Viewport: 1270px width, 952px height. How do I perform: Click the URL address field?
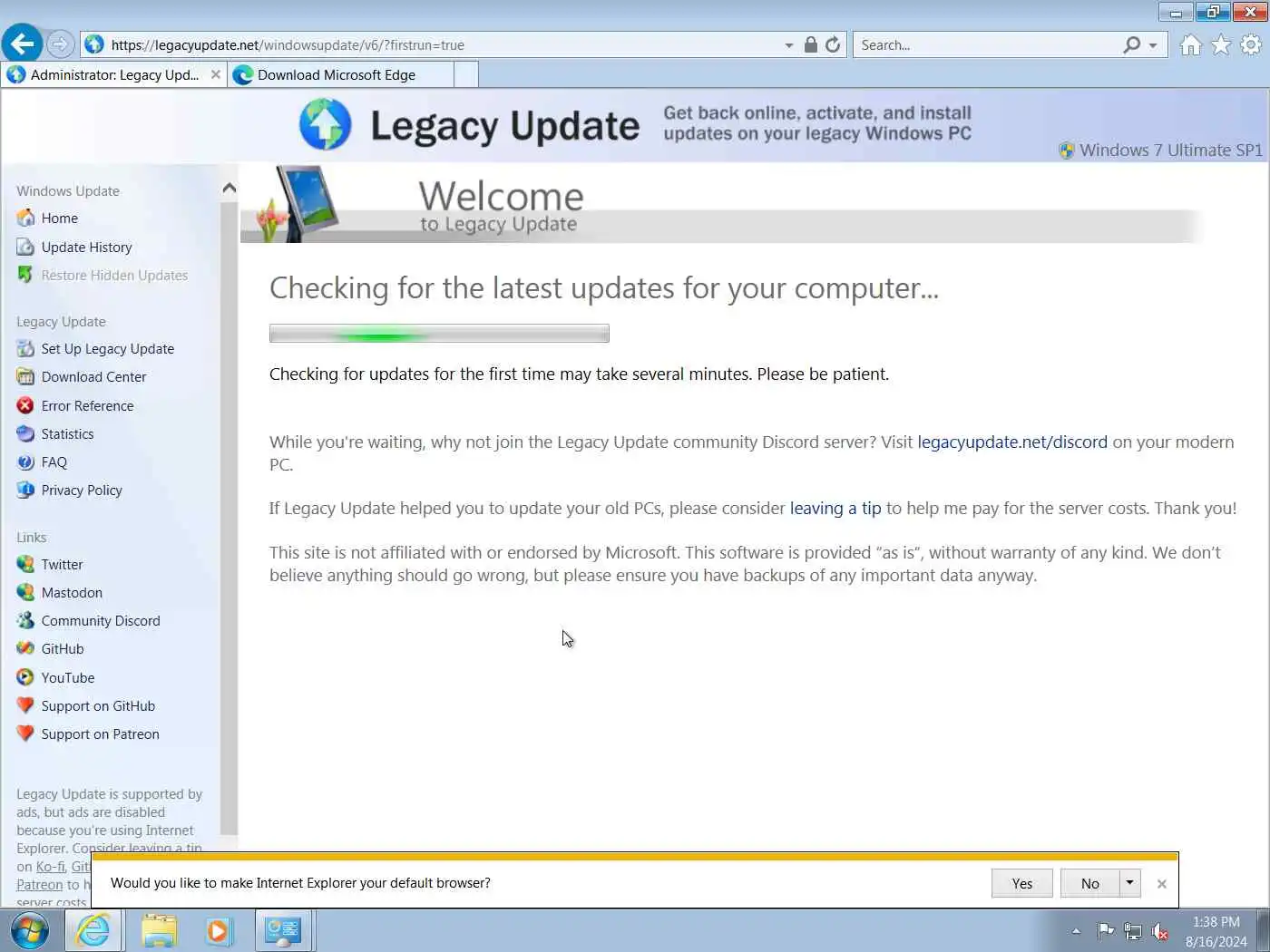(444, 44)
